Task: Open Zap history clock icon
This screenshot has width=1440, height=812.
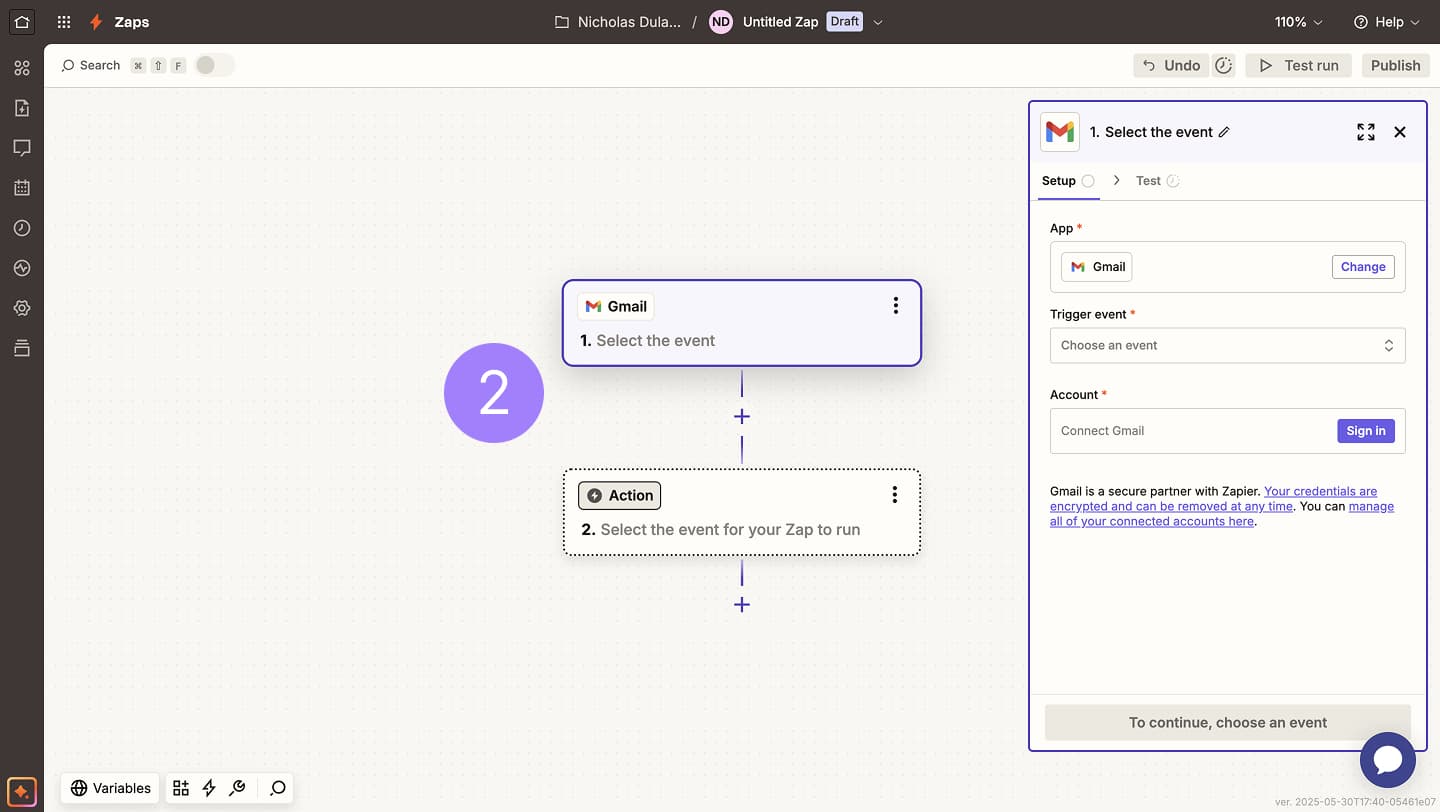Action: 22,228
